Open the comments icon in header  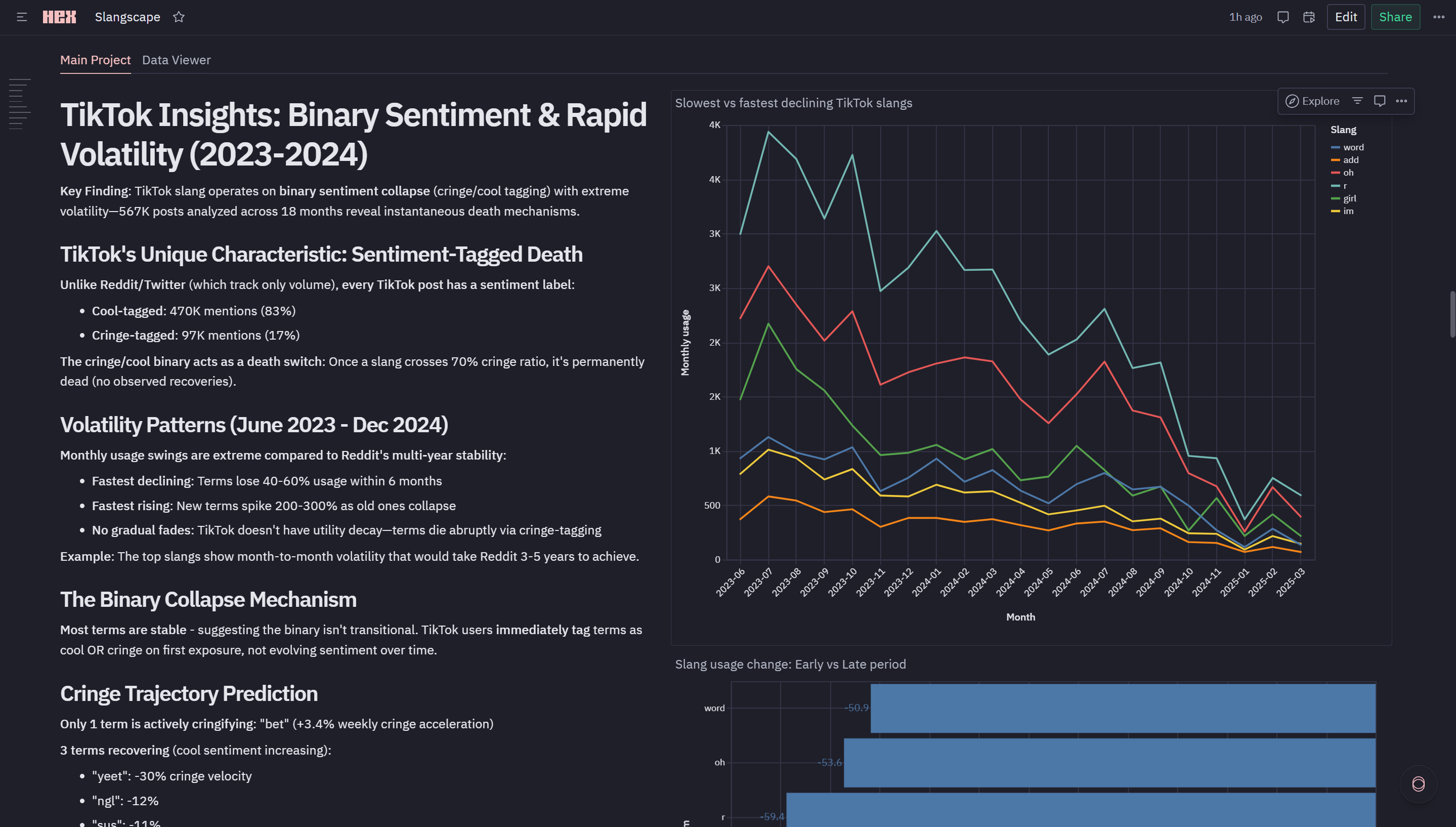pos(1283,17)
